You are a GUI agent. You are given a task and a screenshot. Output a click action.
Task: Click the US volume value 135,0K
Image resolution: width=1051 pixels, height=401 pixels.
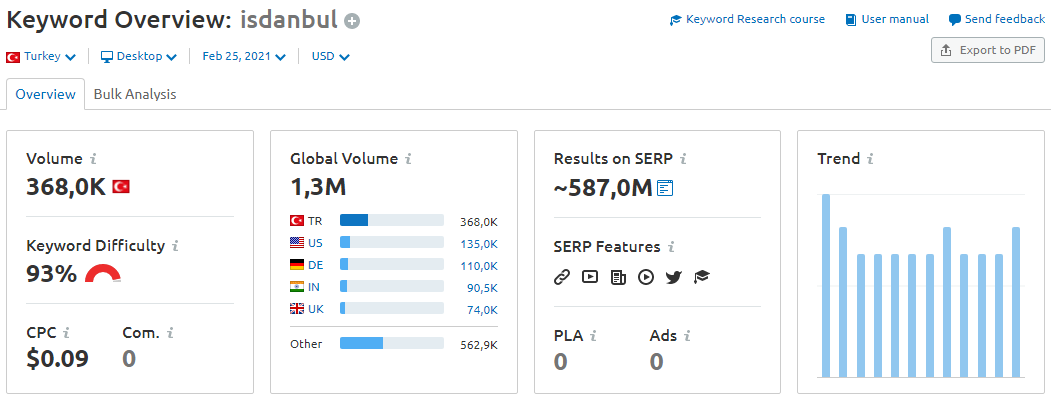(x=479, y=243)
